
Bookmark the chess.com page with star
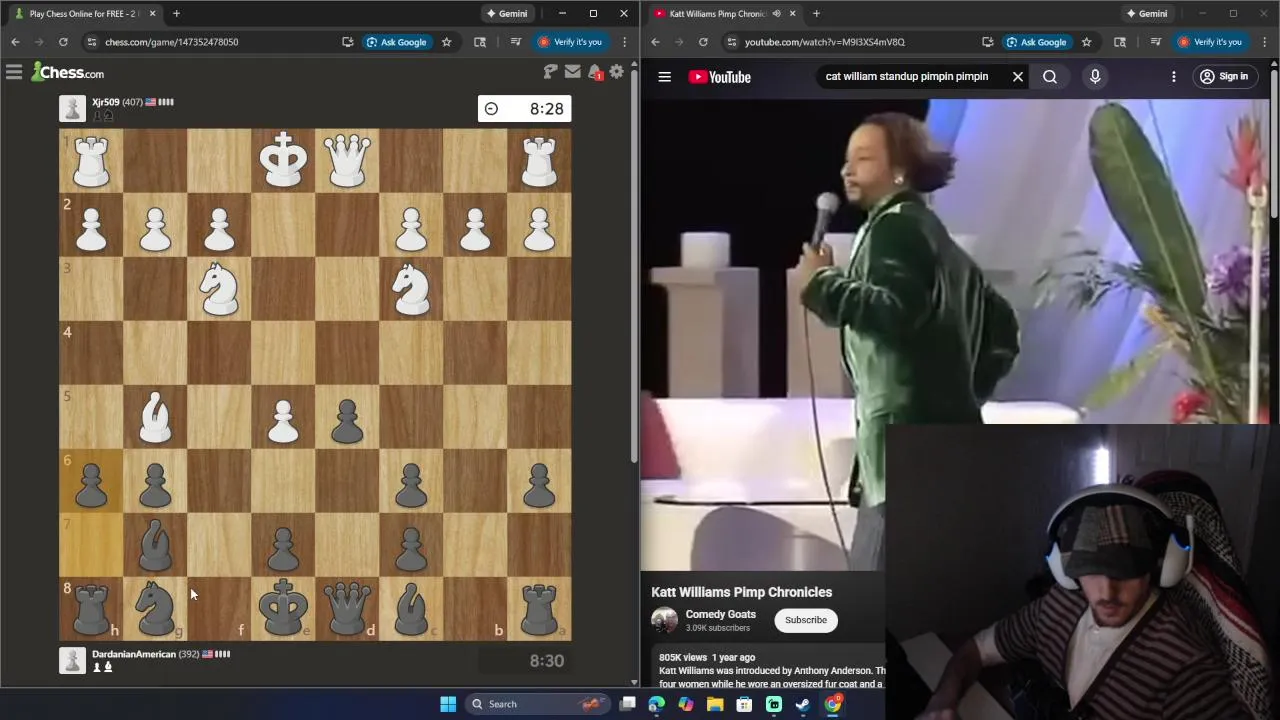coord(447,42)
